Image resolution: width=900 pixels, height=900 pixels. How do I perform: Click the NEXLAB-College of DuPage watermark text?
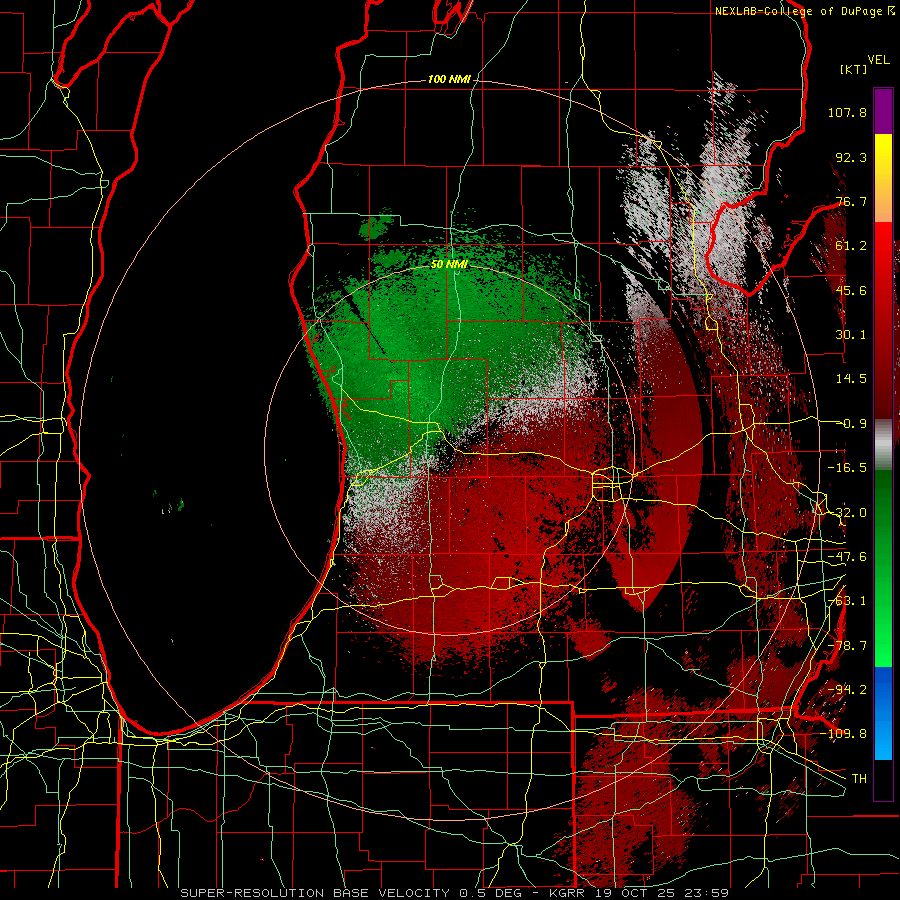click(x=804, y=11)
